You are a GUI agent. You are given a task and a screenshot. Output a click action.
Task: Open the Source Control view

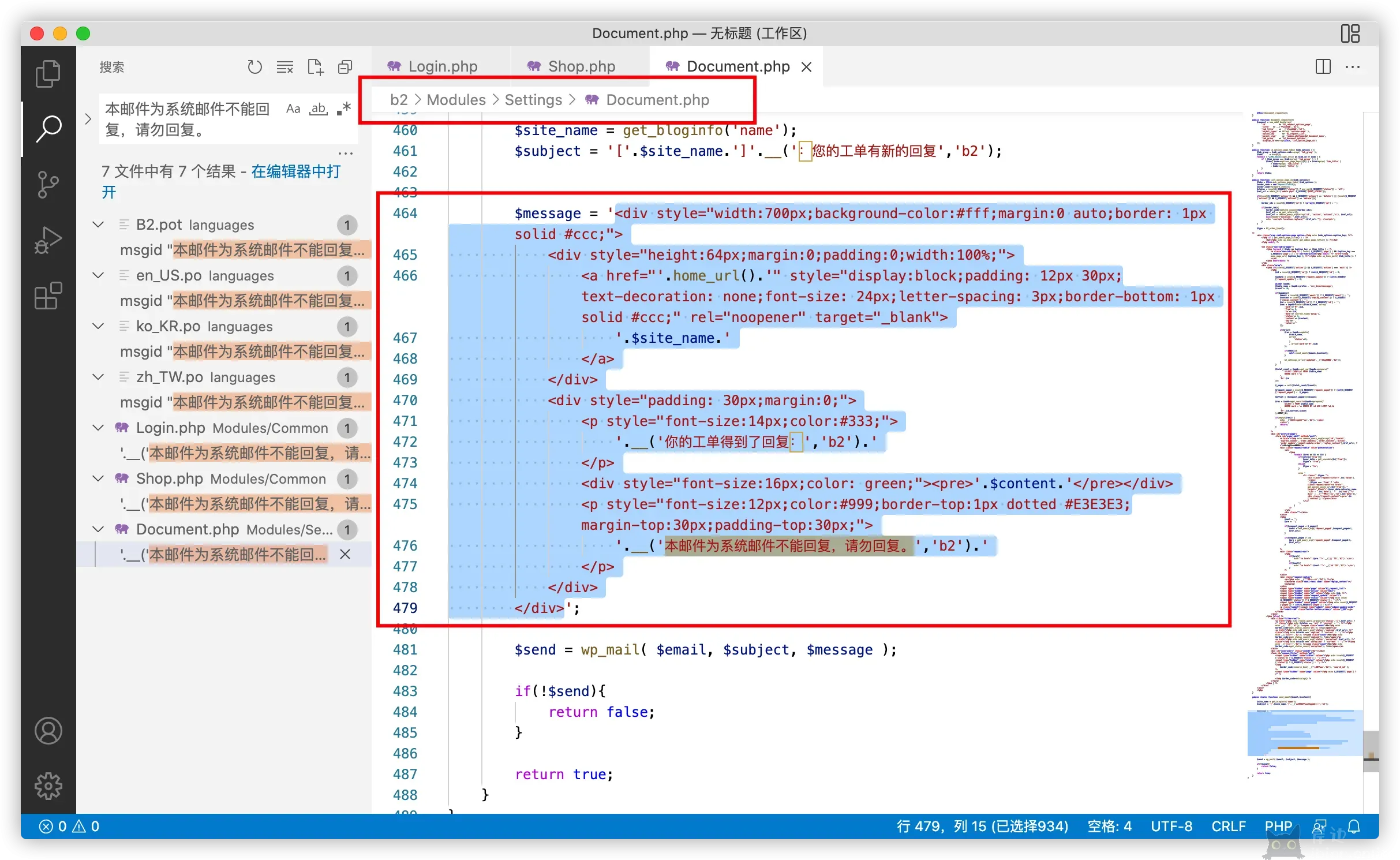[x=48, y=184]
